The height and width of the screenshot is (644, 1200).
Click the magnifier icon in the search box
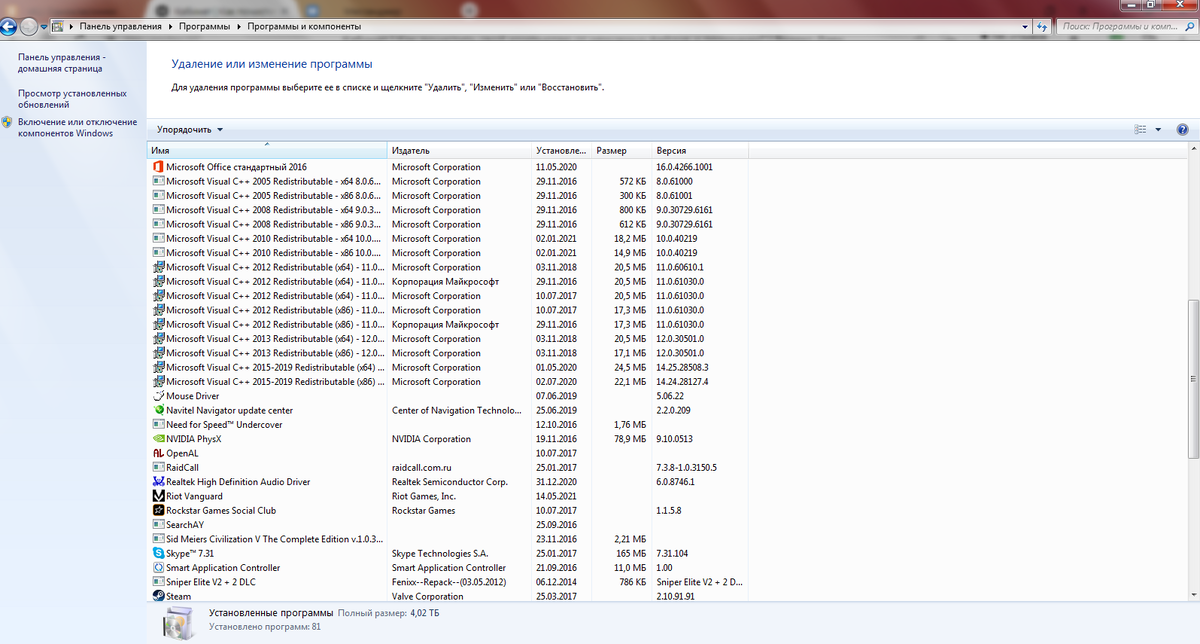point(1189,26)
